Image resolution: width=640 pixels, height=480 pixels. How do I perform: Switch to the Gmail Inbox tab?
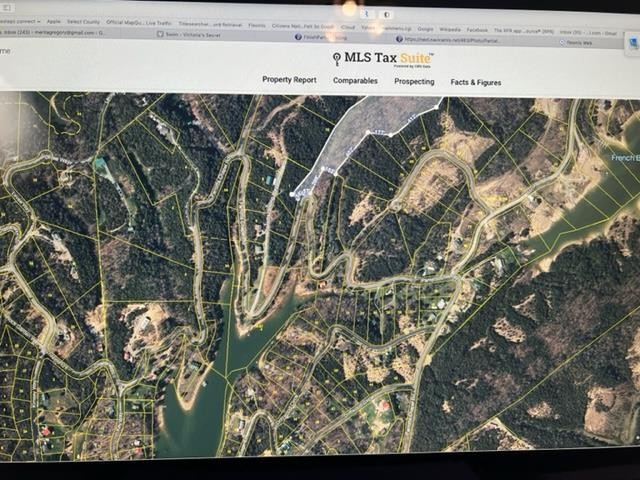click(51, 32)
